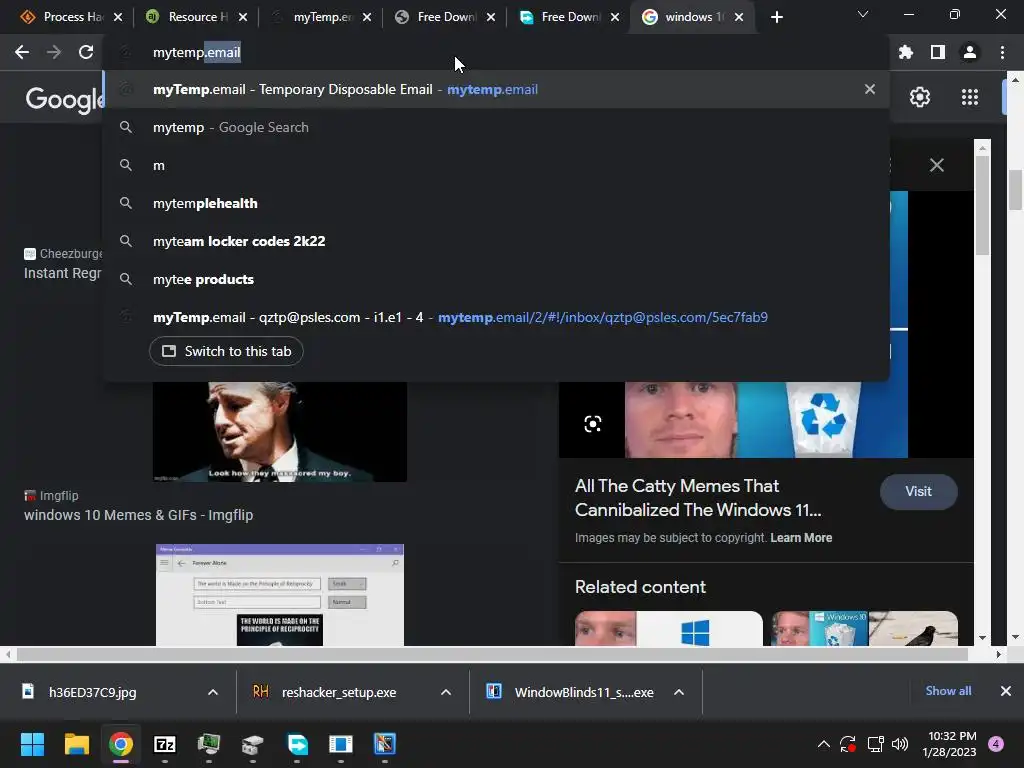Open the tab search chevron

(863, 14)
